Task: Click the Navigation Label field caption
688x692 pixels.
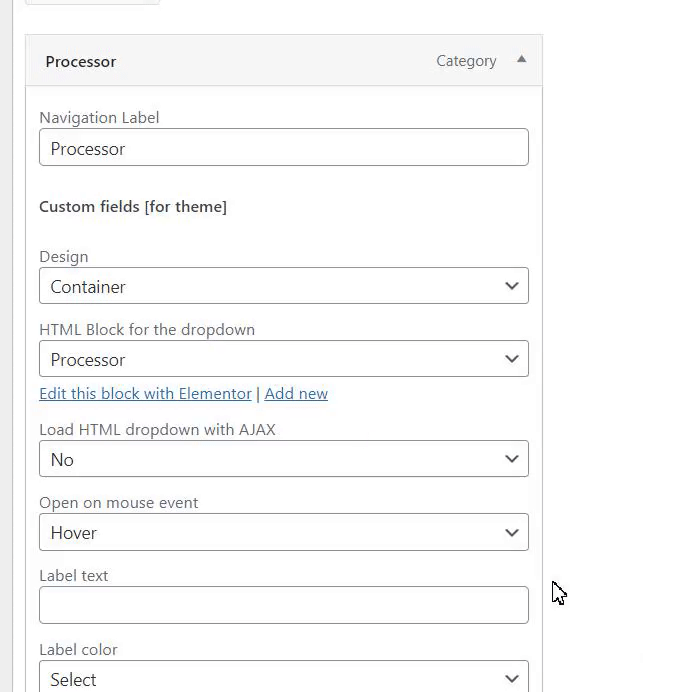Action: [99, 117]
